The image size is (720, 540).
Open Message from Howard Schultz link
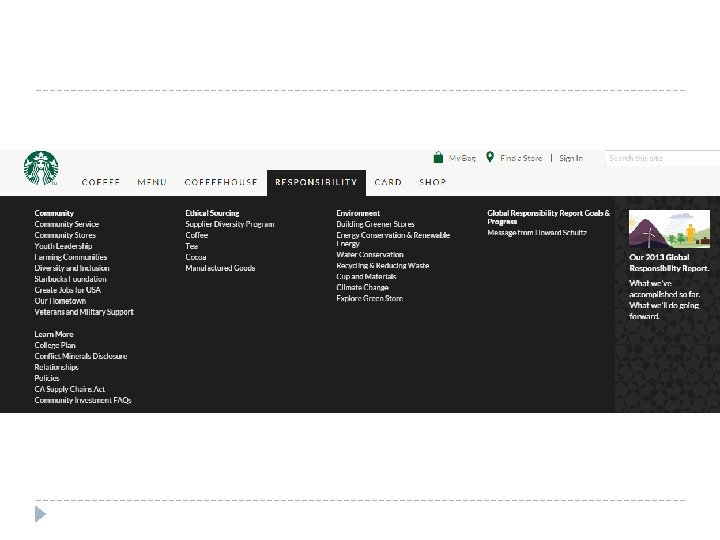tap(537, 233)
